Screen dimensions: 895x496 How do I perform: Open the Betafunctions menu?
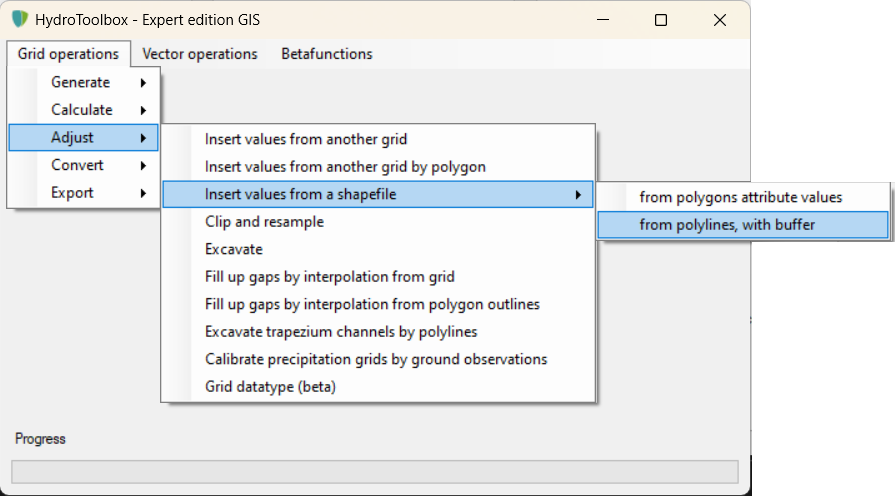pyautogui.click(x=327, y=54)
